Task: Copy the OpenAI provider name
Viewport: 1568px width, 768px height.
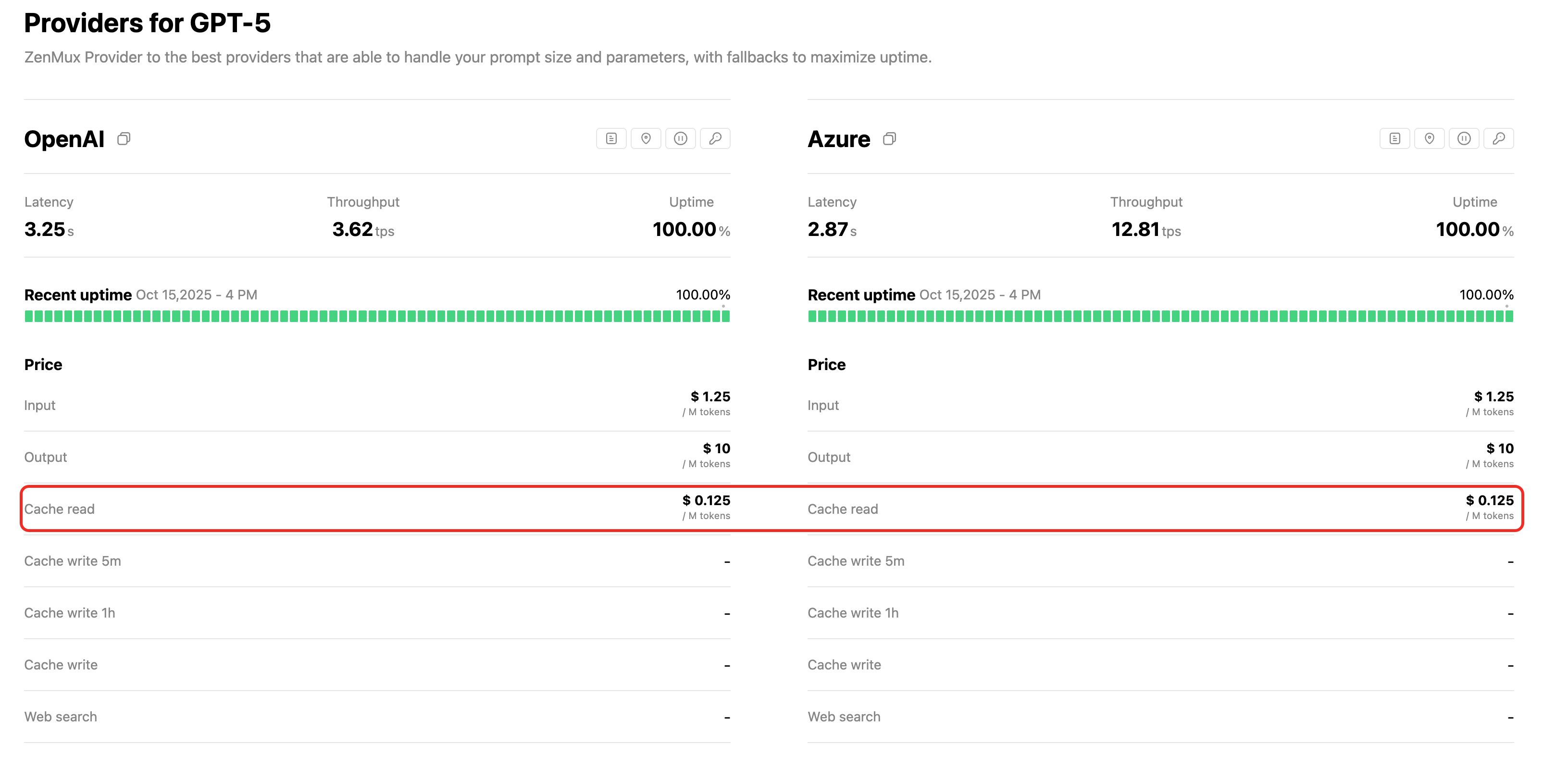Action: click(124, 139)
